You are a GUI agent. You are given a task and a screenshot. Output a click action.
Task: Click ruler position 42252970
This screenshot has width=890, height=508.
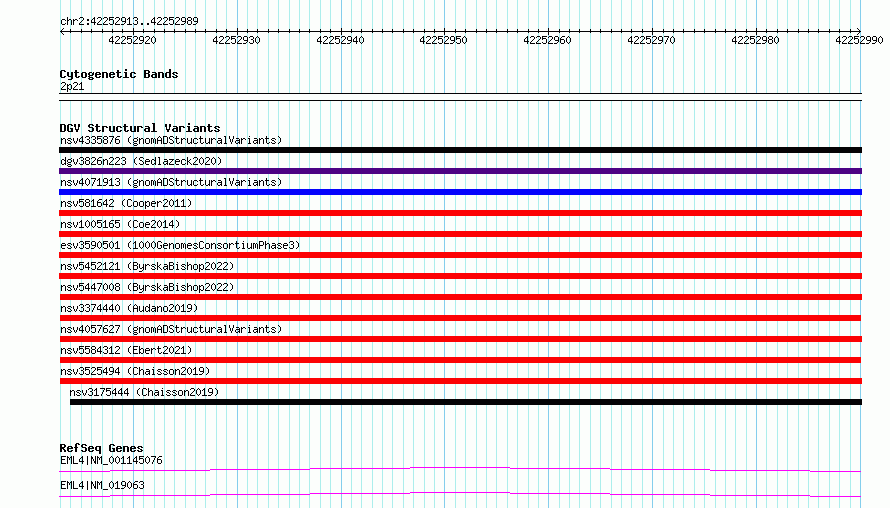[651, 40]
